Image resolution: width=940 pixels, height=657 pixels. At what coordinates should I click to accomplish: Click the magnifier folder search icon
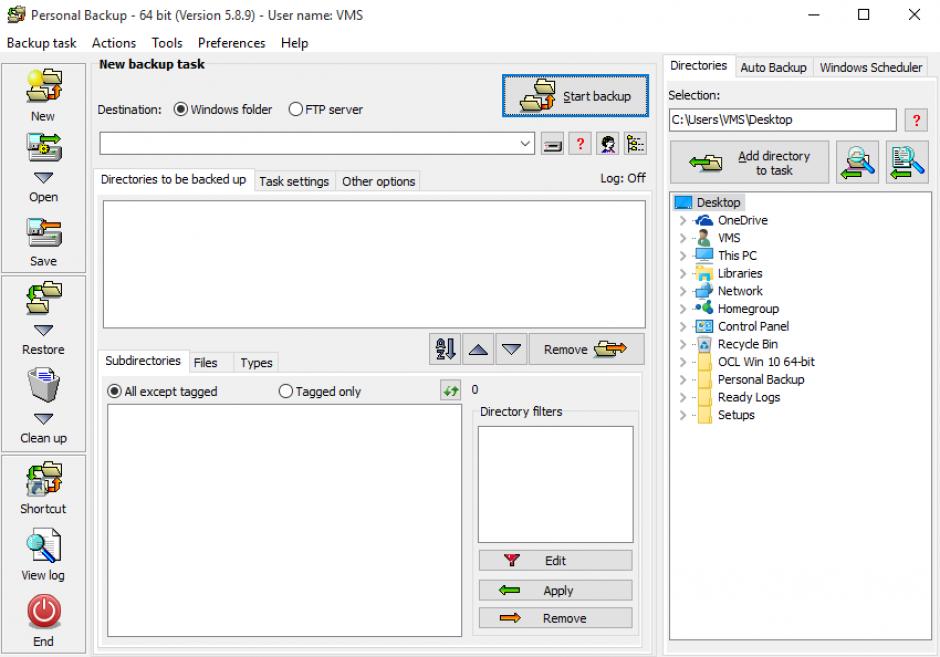[858, 162]
